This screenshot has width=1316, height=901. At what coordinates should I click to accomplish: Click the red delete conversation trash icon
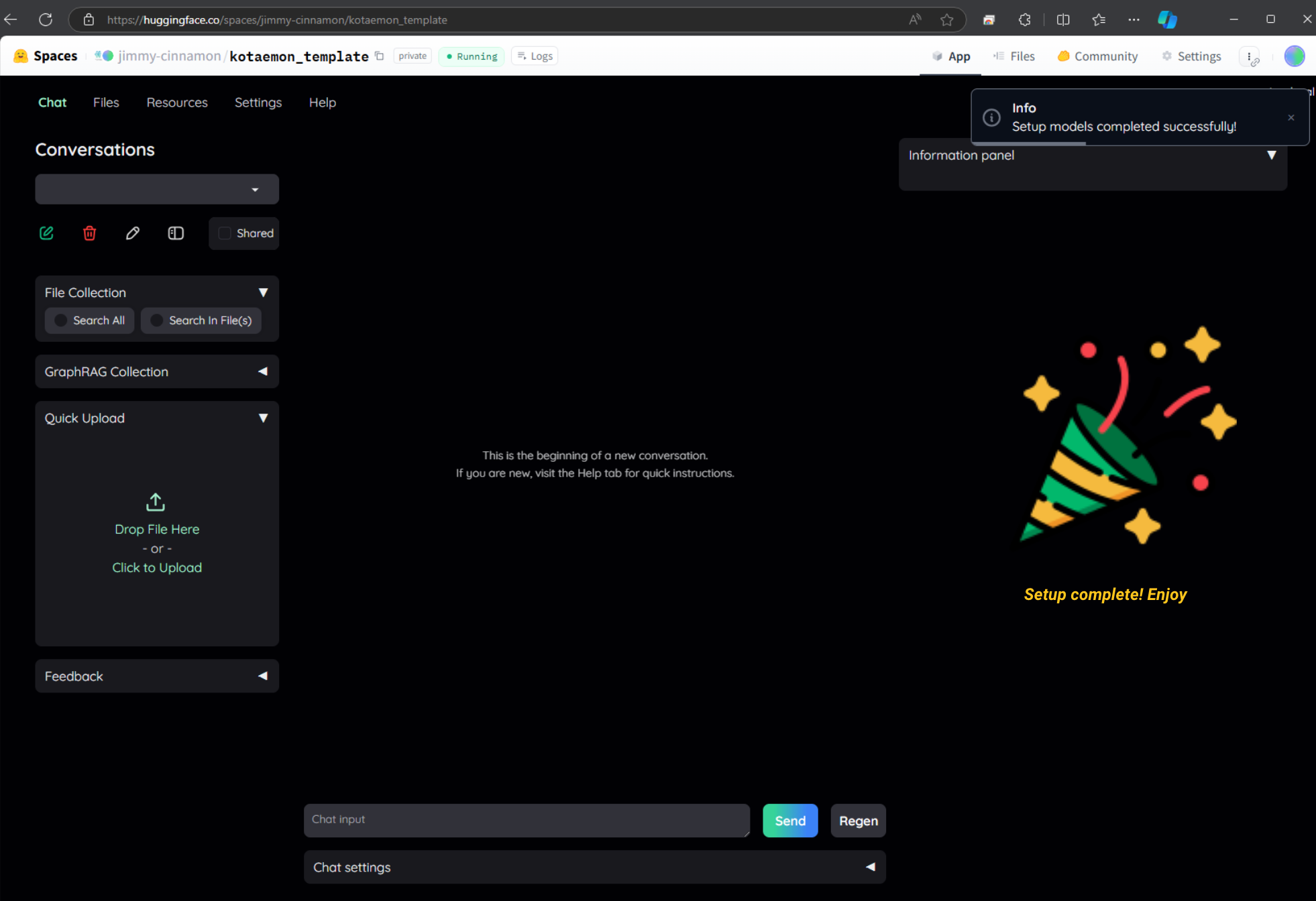[x=89, y=233]
